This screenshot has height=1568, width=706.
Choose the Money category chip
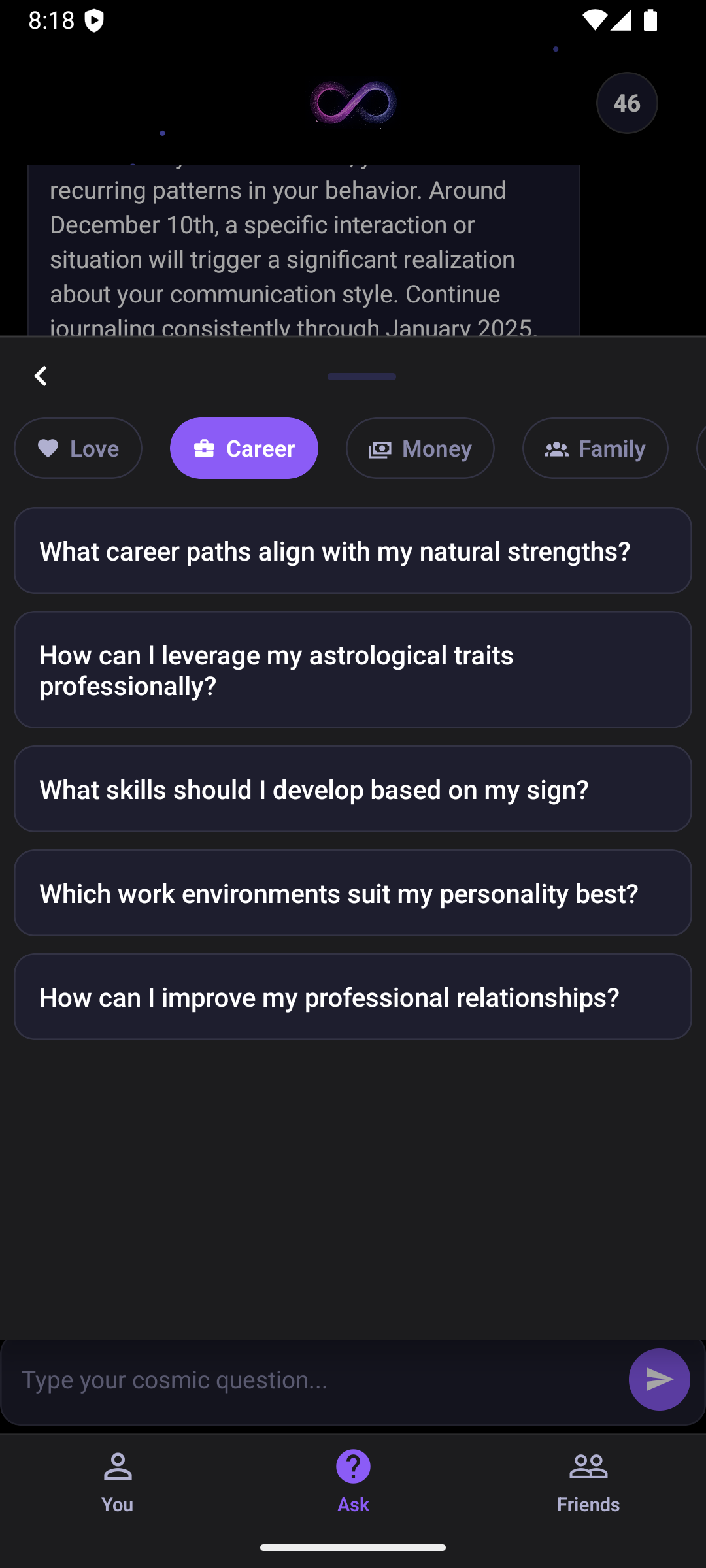[x=420, y=448]
